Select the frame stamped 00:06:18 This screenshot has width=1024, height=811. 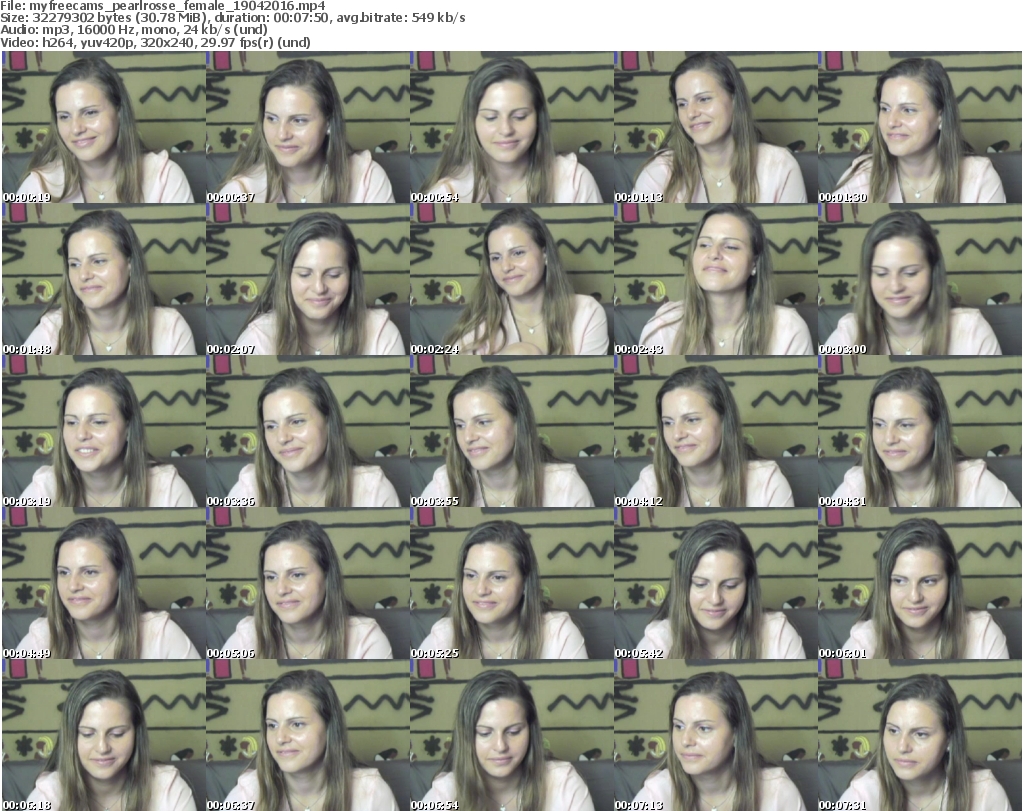pos(104,735)
